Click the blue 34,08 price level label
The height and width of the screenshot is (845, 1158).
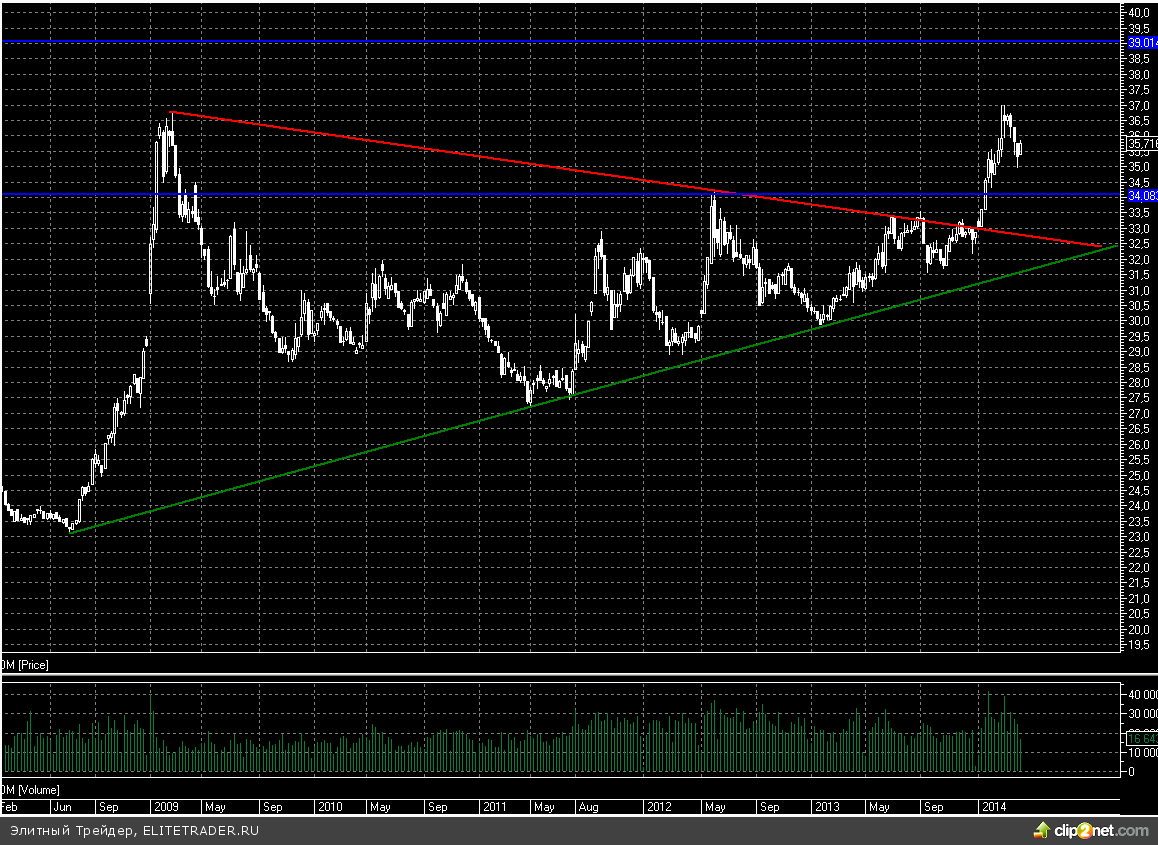[x=1142, y=196]
